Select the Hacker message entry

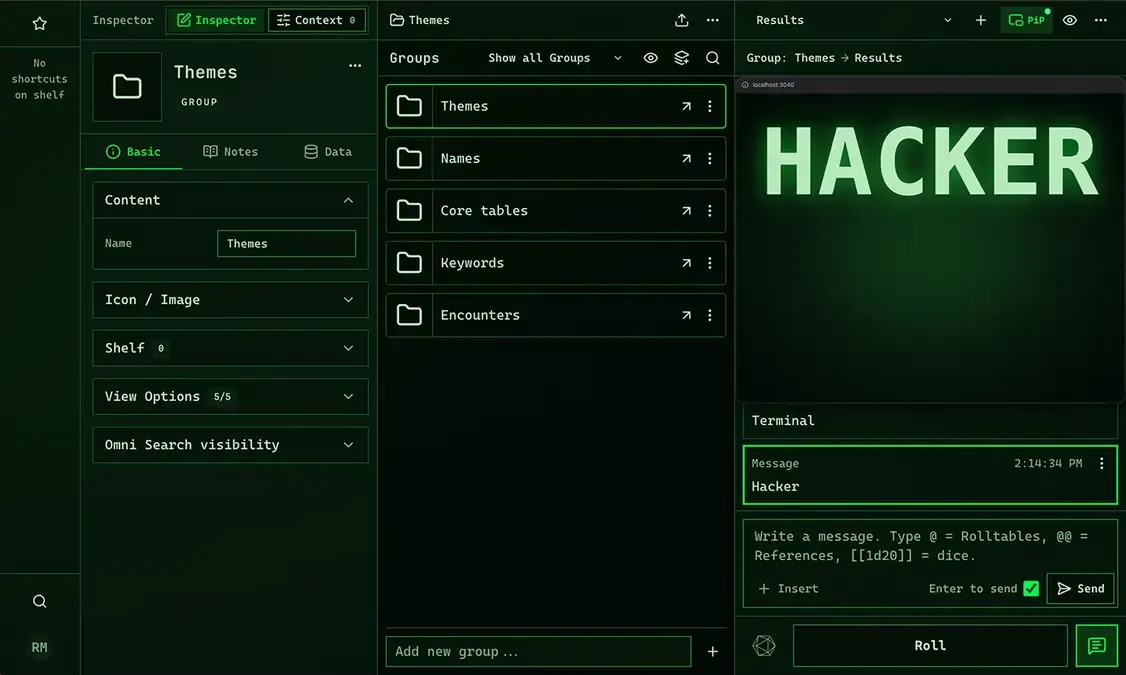point(930,475)
